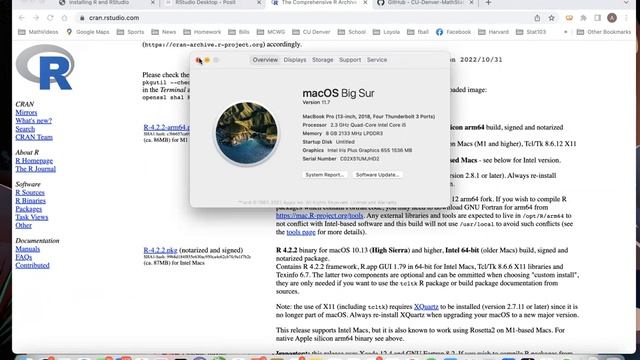Viewport: 640px width, 360px height.
Task: Download the R-4.2.2.pkg for Intel Macs
Action: (160, 250)
